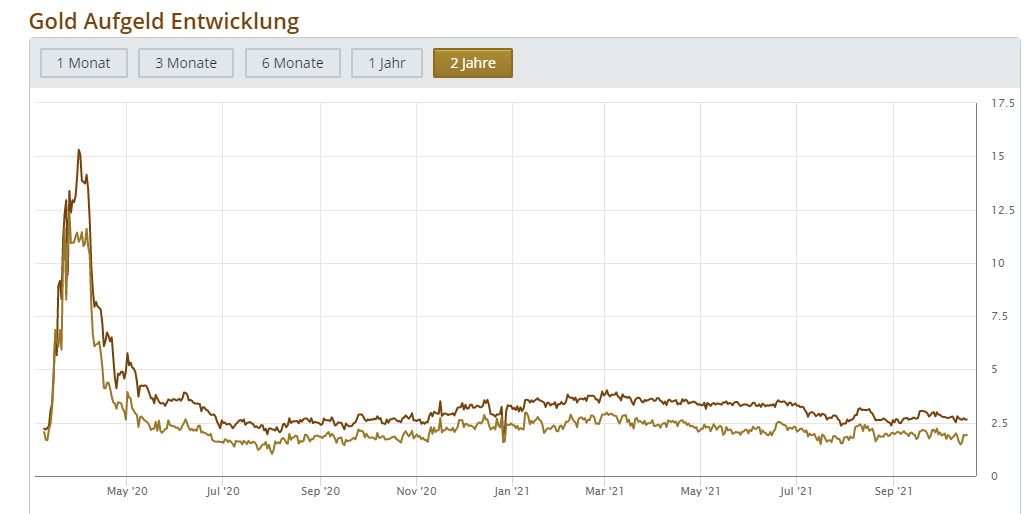Select the 1 Monat time range
The height and width of the screenshot is (514, 1032).
coord(84,63)
